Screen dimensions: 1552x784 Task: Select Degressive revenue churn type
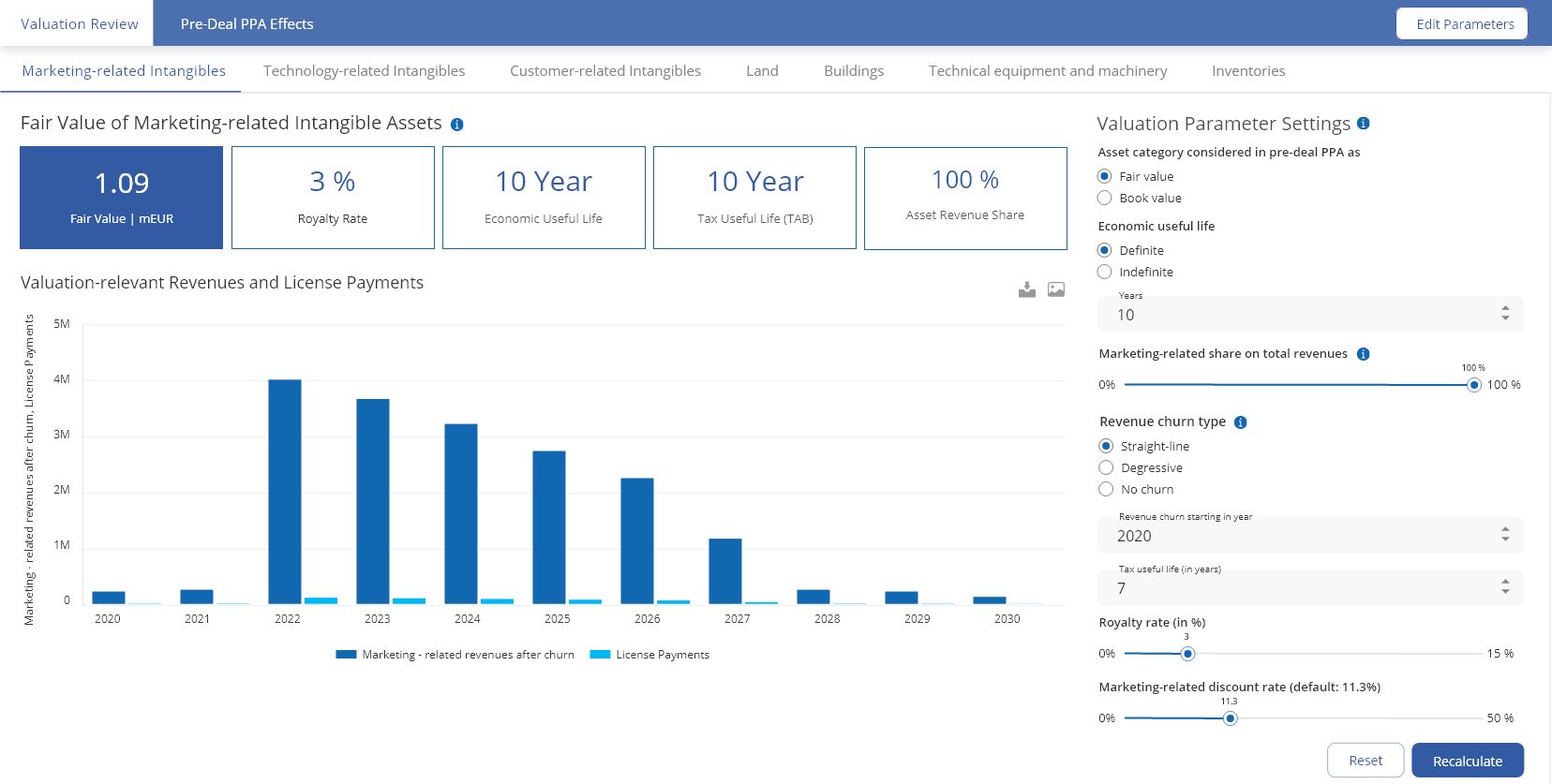point(1106,467)
